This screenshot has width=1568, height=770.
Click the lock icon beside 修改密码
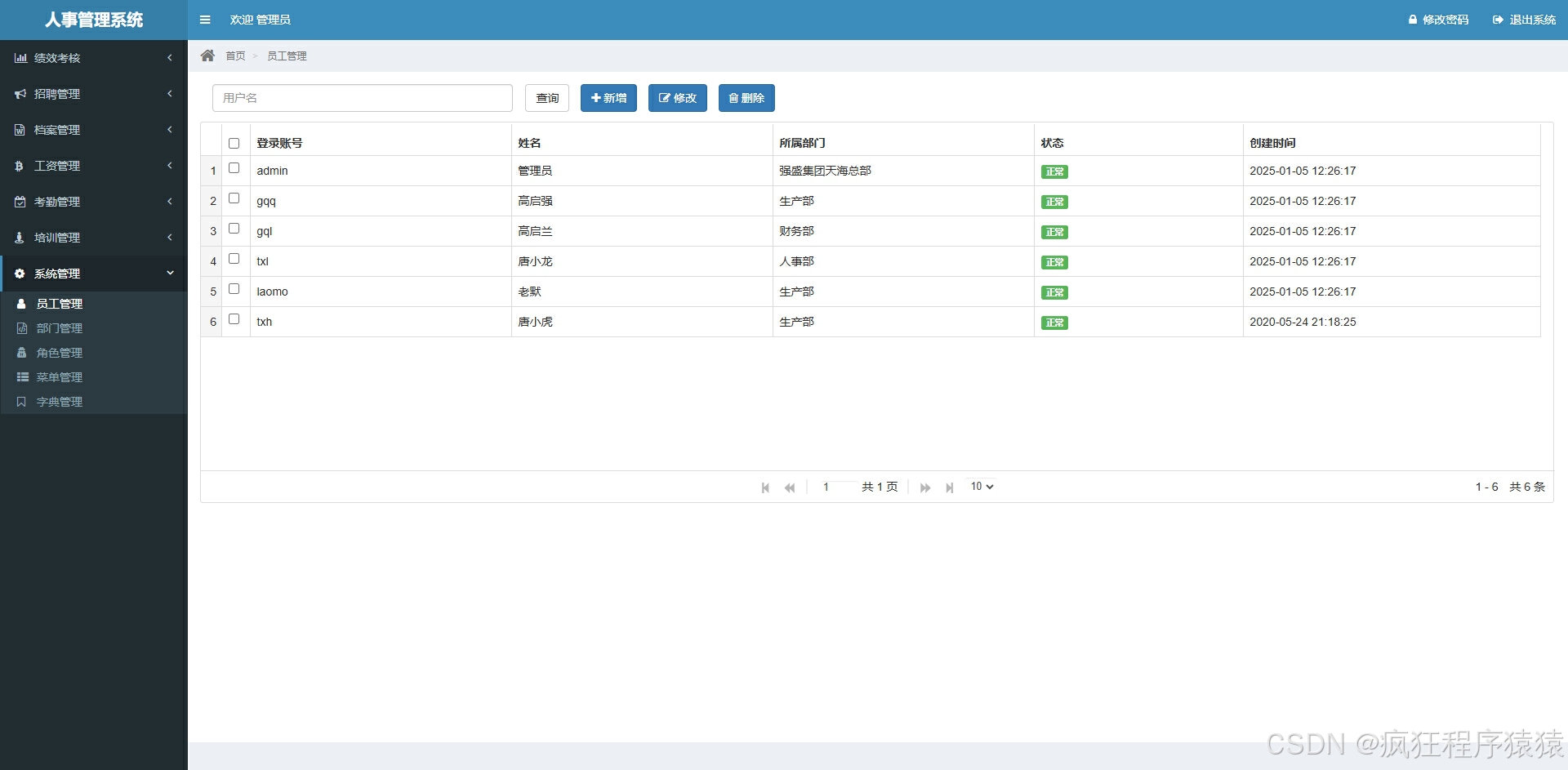tap(1413, 20)
